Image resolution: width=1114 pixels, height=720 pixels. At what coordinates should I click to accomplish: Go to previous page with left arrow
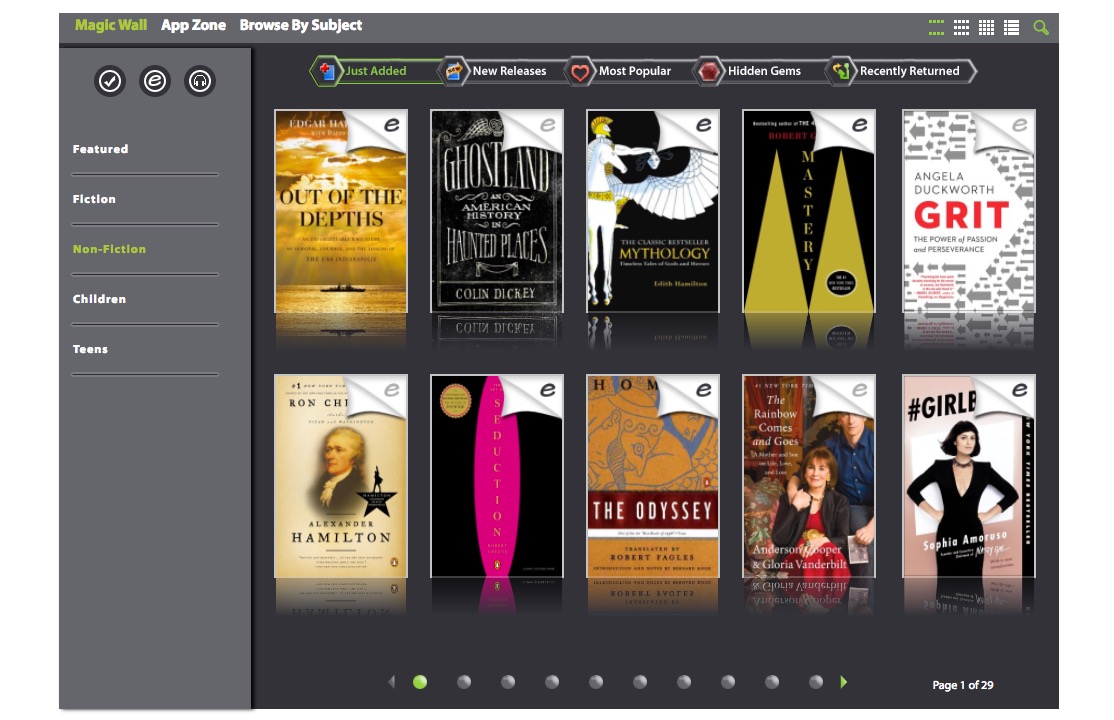pos(391,682)
